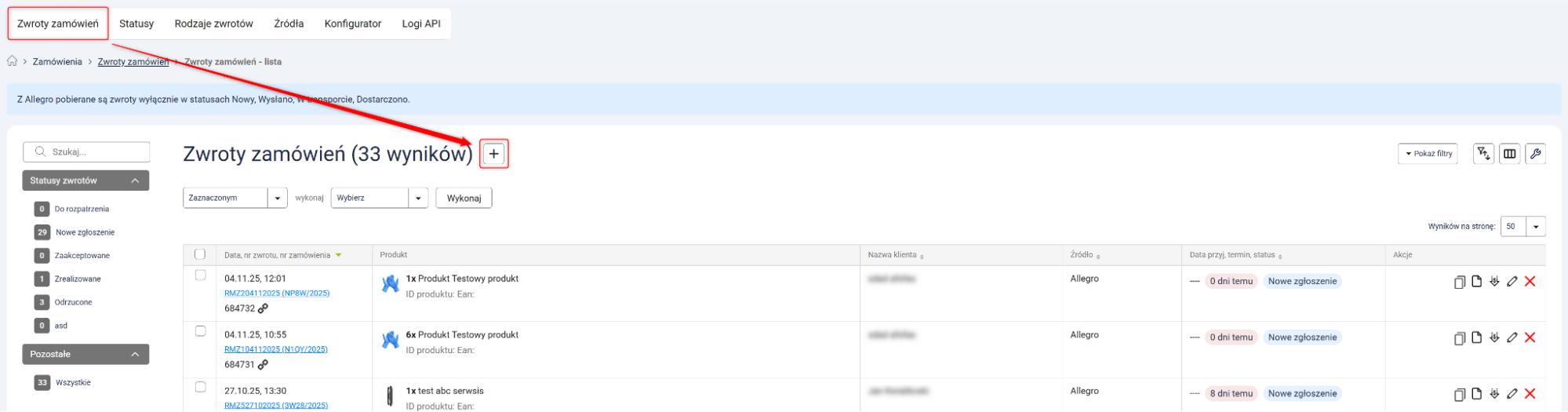Image resolution: width=1568 pixels, height=412 pixels.
Task: Edit the second return using pencil icon
Action: pyautogui.click(x=1512, y=337)
